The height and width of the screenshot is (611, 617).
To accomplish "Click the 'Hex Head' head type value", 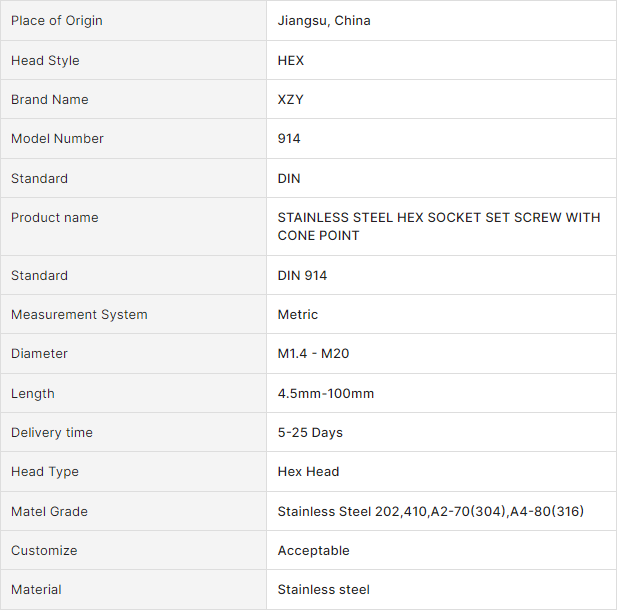I will 308,472.
